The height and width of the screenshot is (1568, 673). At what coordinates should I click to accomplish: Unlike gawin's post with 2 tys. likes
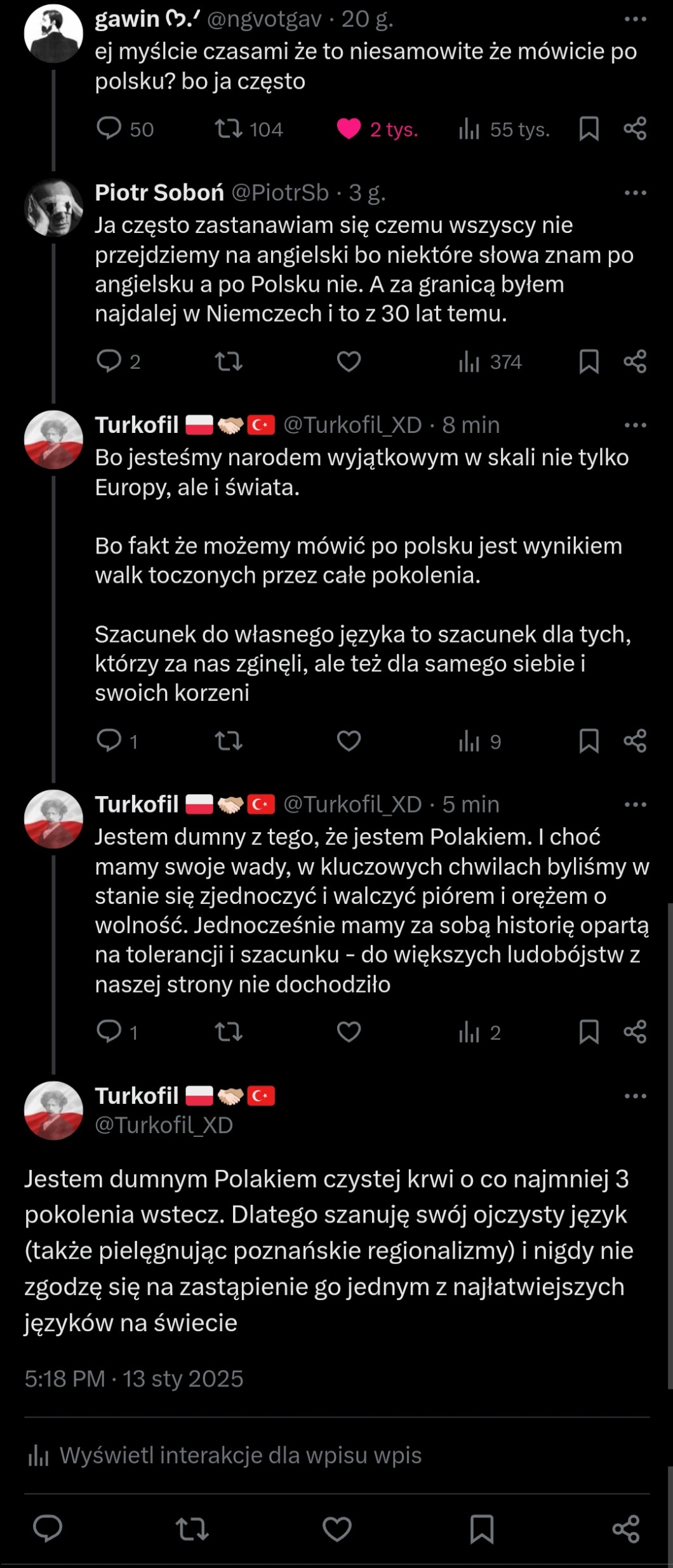349,129
